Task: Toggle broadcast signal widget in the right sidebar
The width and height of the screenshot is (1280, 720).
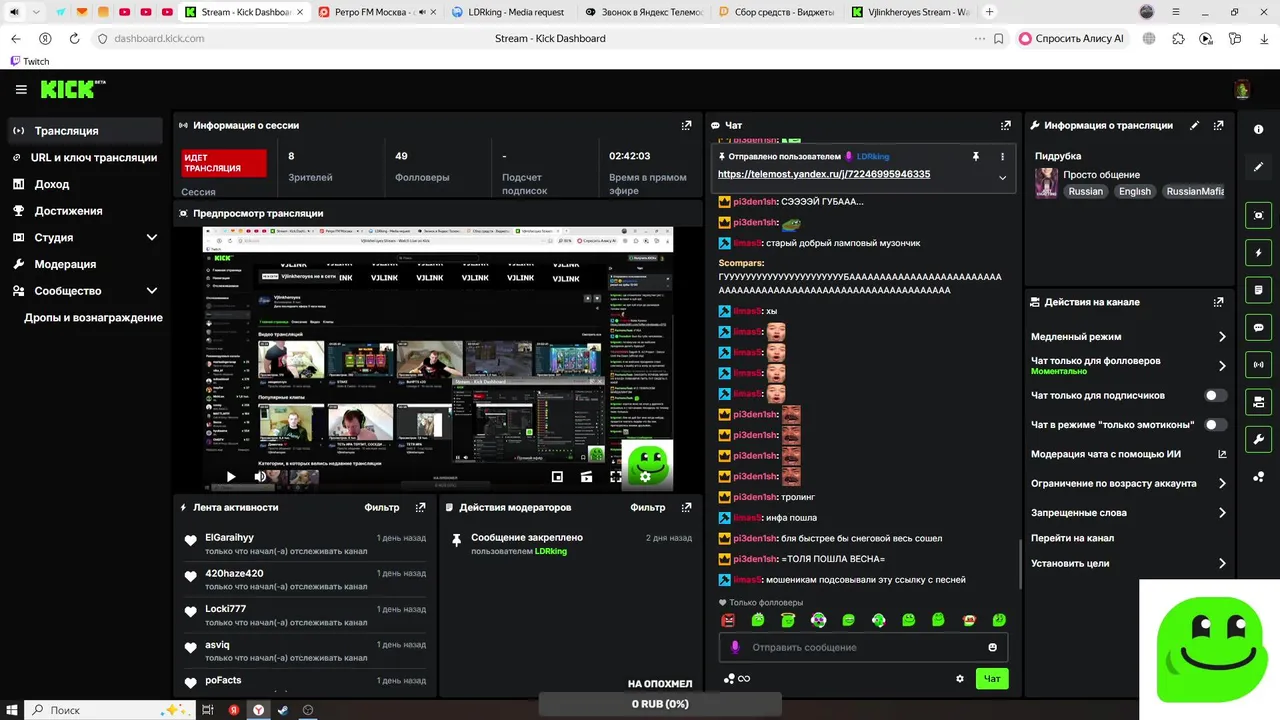Action: (1258, 365)
